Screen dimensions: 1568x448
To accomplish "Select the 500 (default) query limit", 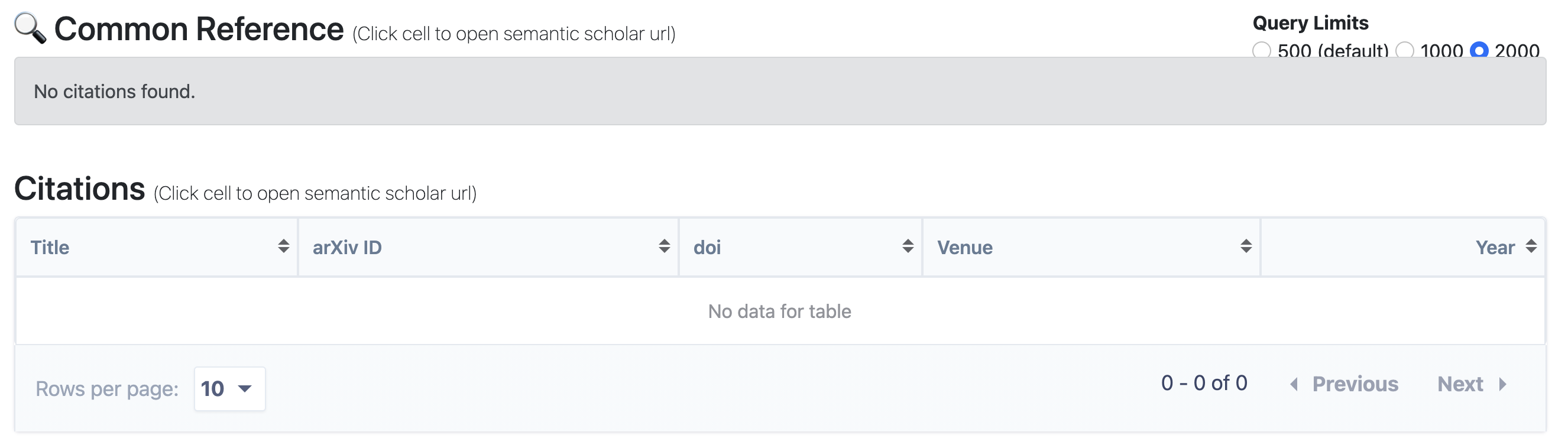I will click(x=1261, y=50).
